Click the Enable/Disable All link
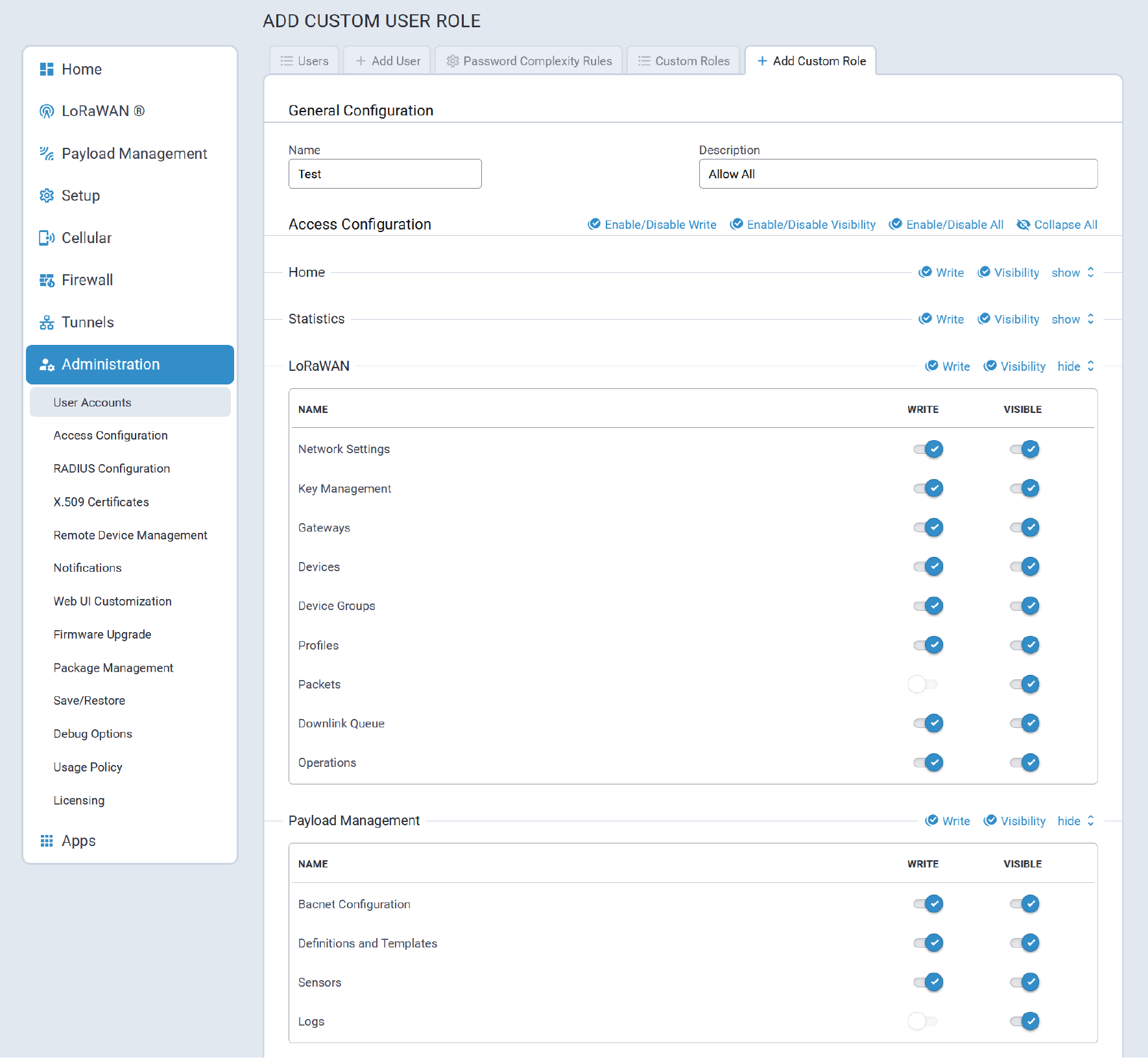This screenshot has height=1058, width=1148. click(x=946, y=225)
